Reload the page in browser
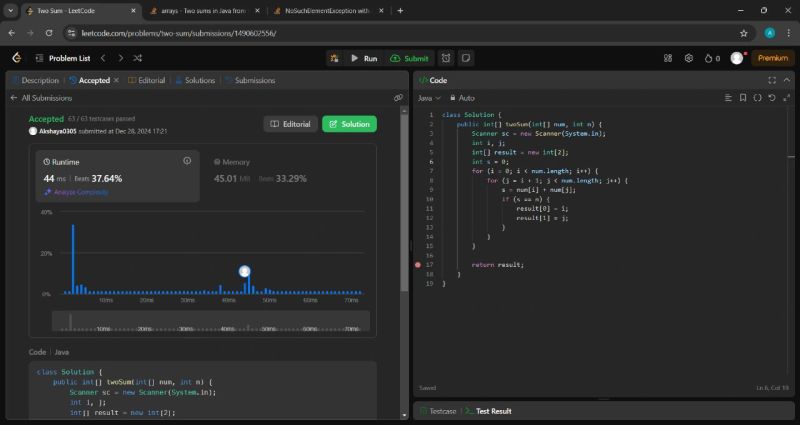Screen dimensions: 800x425 49,33
